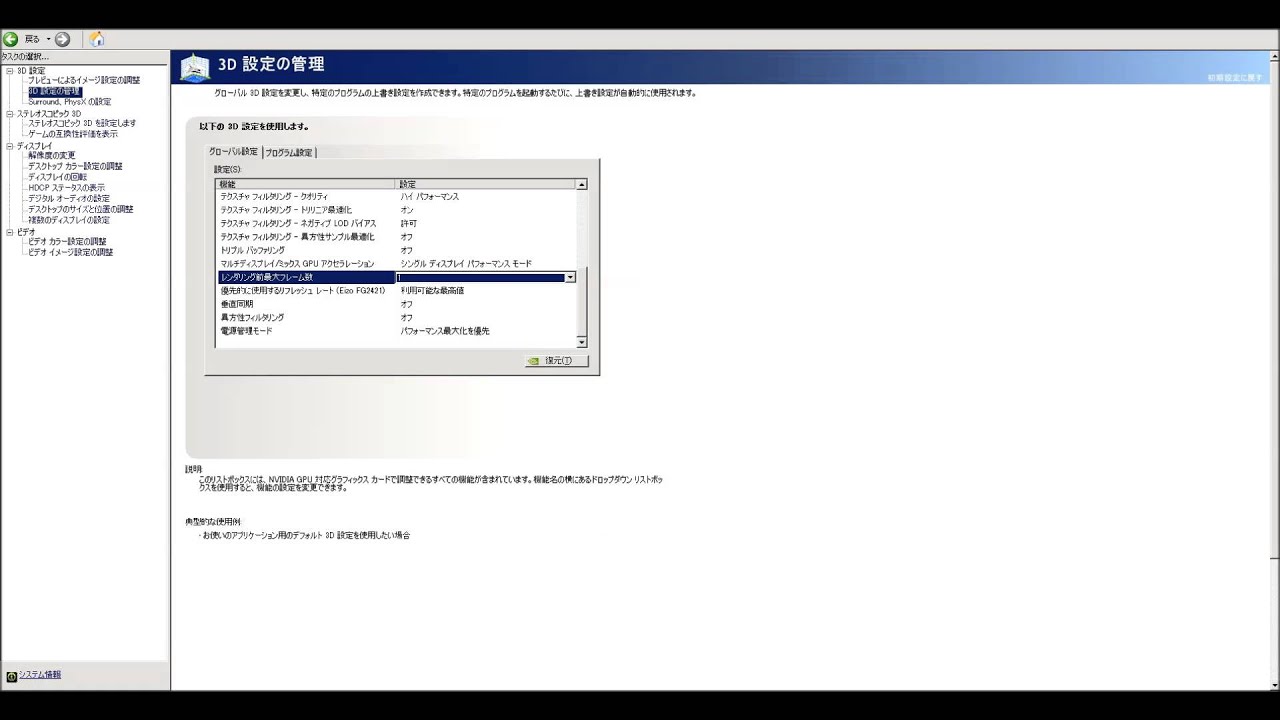The height and width of the screenshot is (720, 1280).
Task: Switch to the グローバル設定 tab
Action: coord(233,152)
